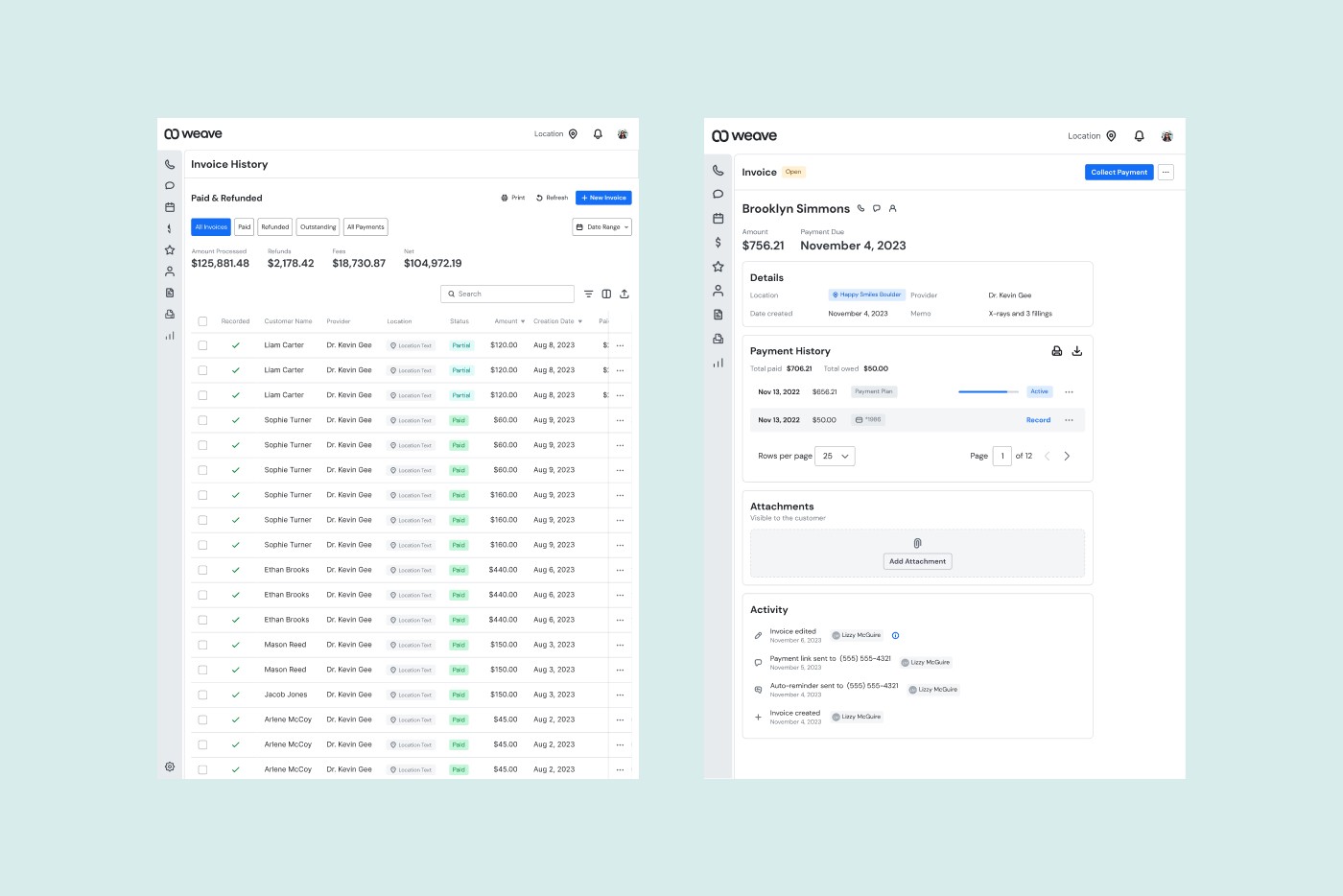Click the filter icon beside Search field
1343x896 pixels.
point(589,294)
